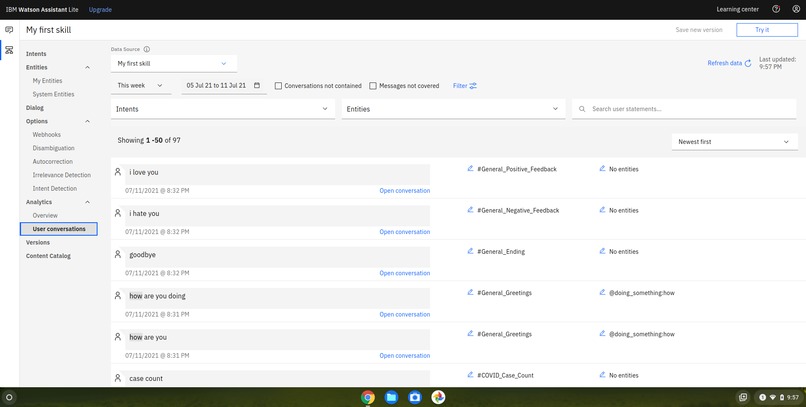Select Intents in the sidebar
Image resolution: width=806 pixels, height=407 pixels.
(36, 54)
